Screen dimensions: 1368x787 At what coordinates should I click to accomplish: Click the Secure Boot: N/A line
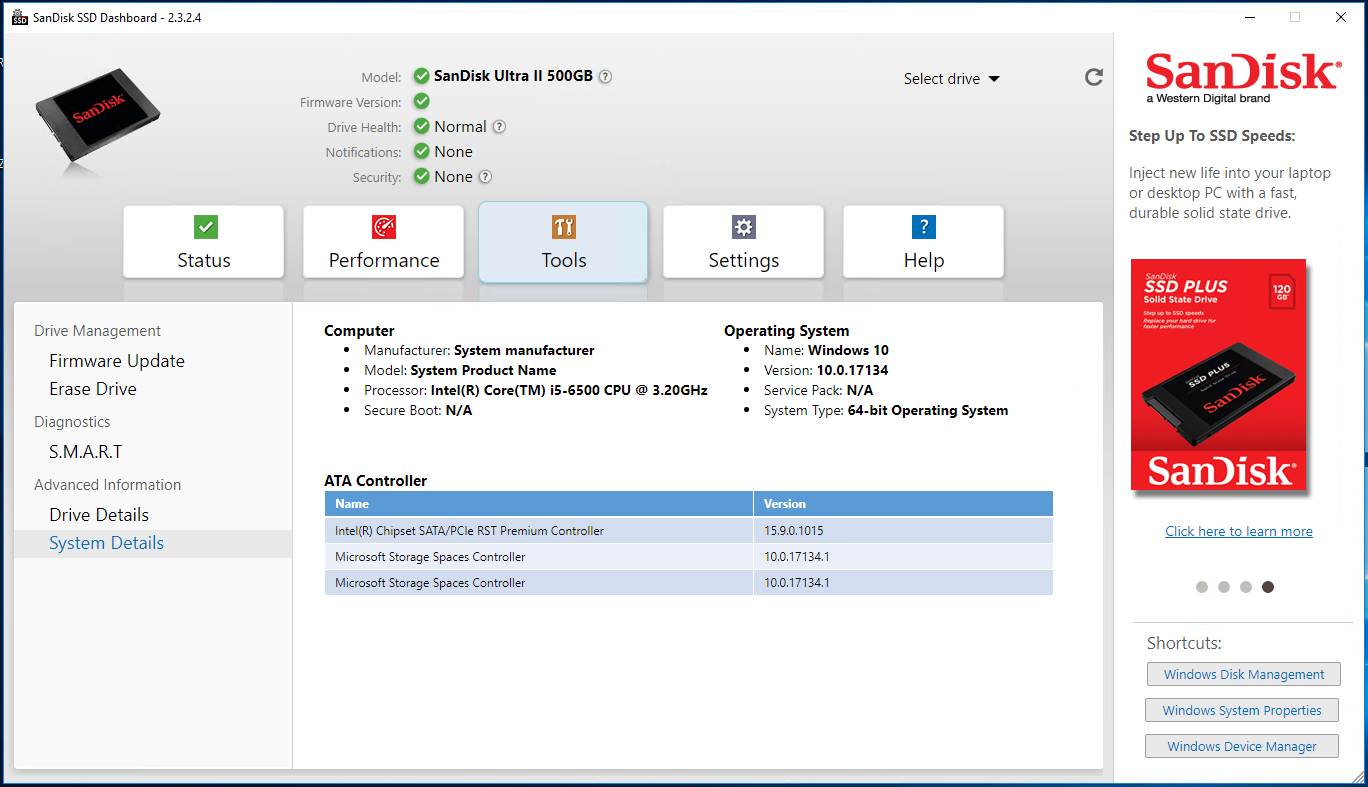pos(418,410)
